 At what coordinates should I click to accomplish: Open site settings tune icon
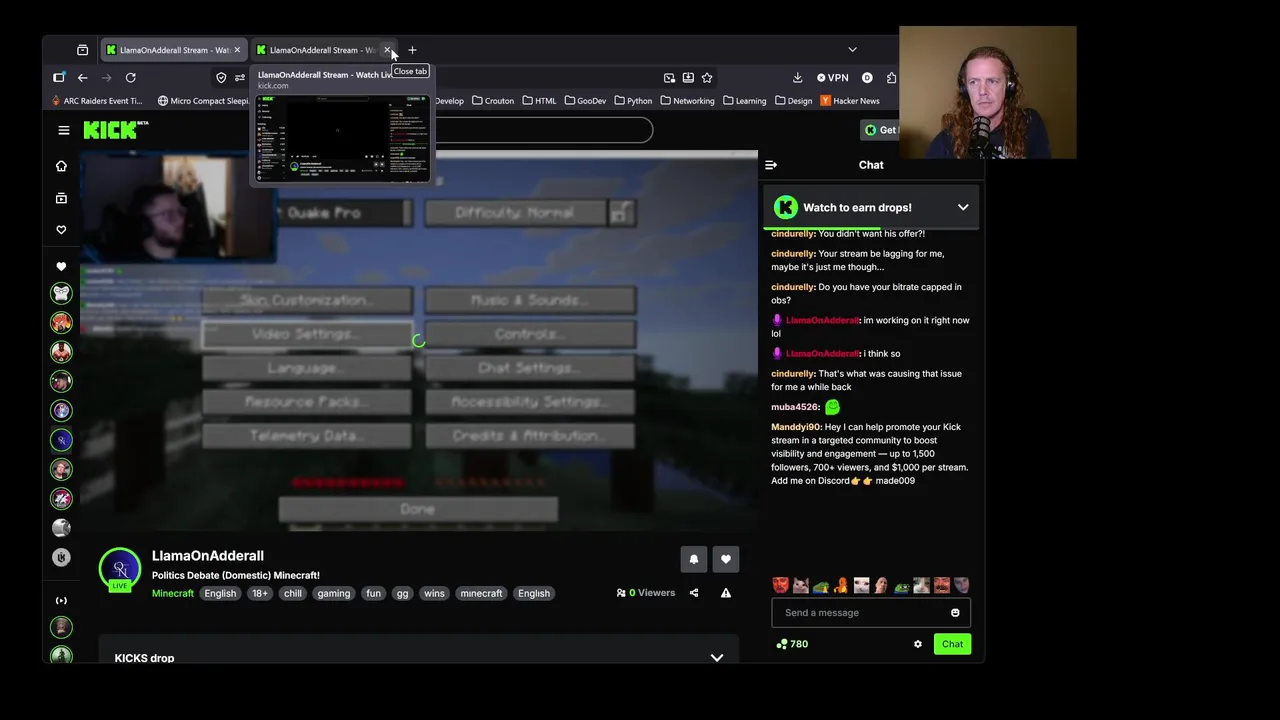(x=240, y=77)
